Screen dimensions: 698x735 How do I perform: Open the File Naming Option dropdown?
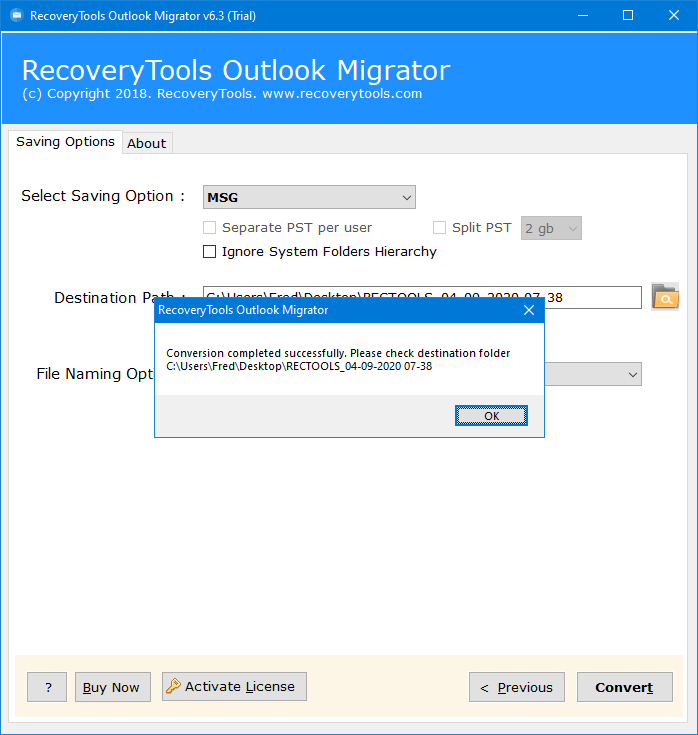(x=593, y=374)
